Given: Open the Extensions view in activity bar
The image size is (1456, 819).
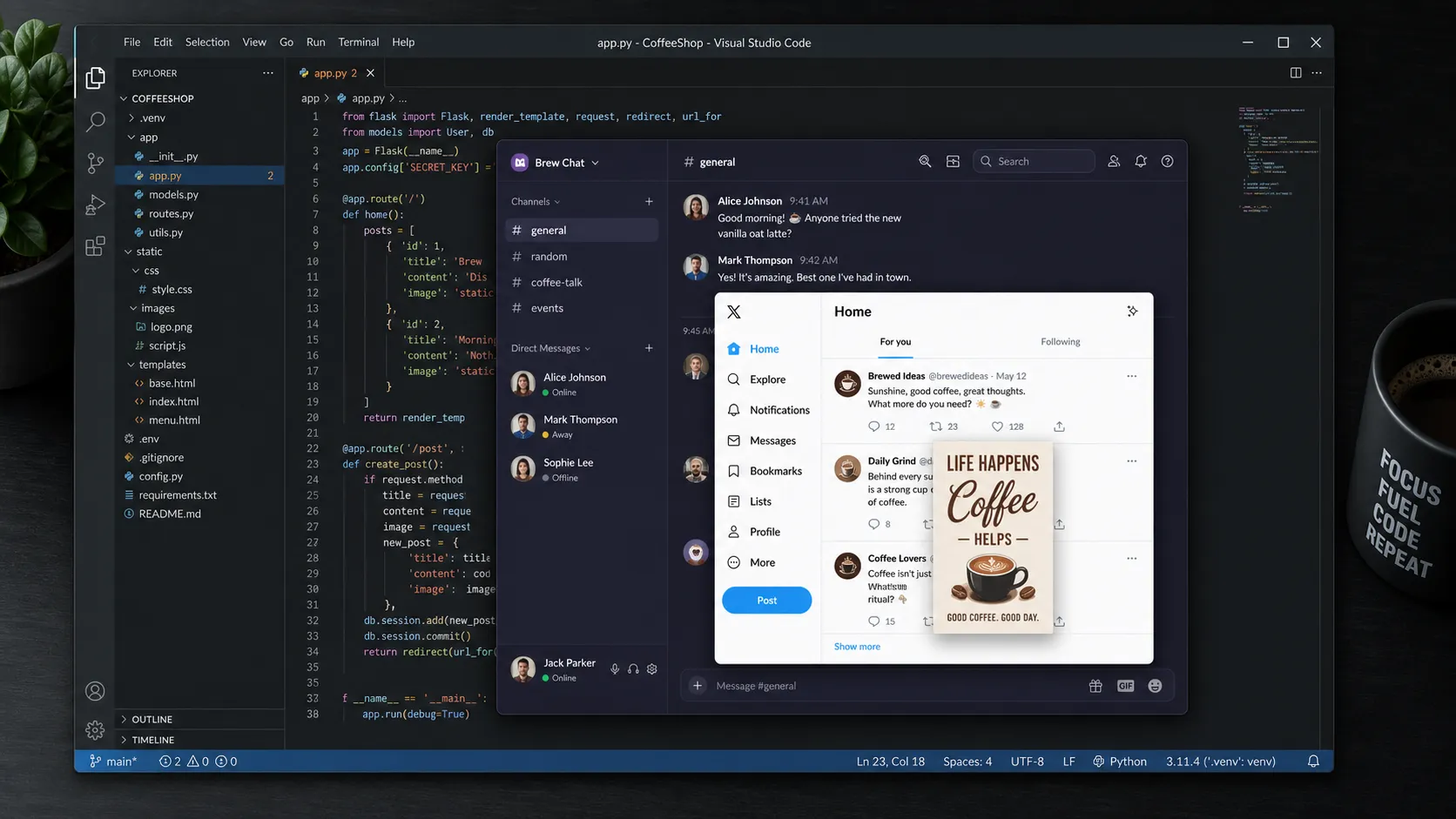Looking at the screenshot, I should tap(96, 246).
